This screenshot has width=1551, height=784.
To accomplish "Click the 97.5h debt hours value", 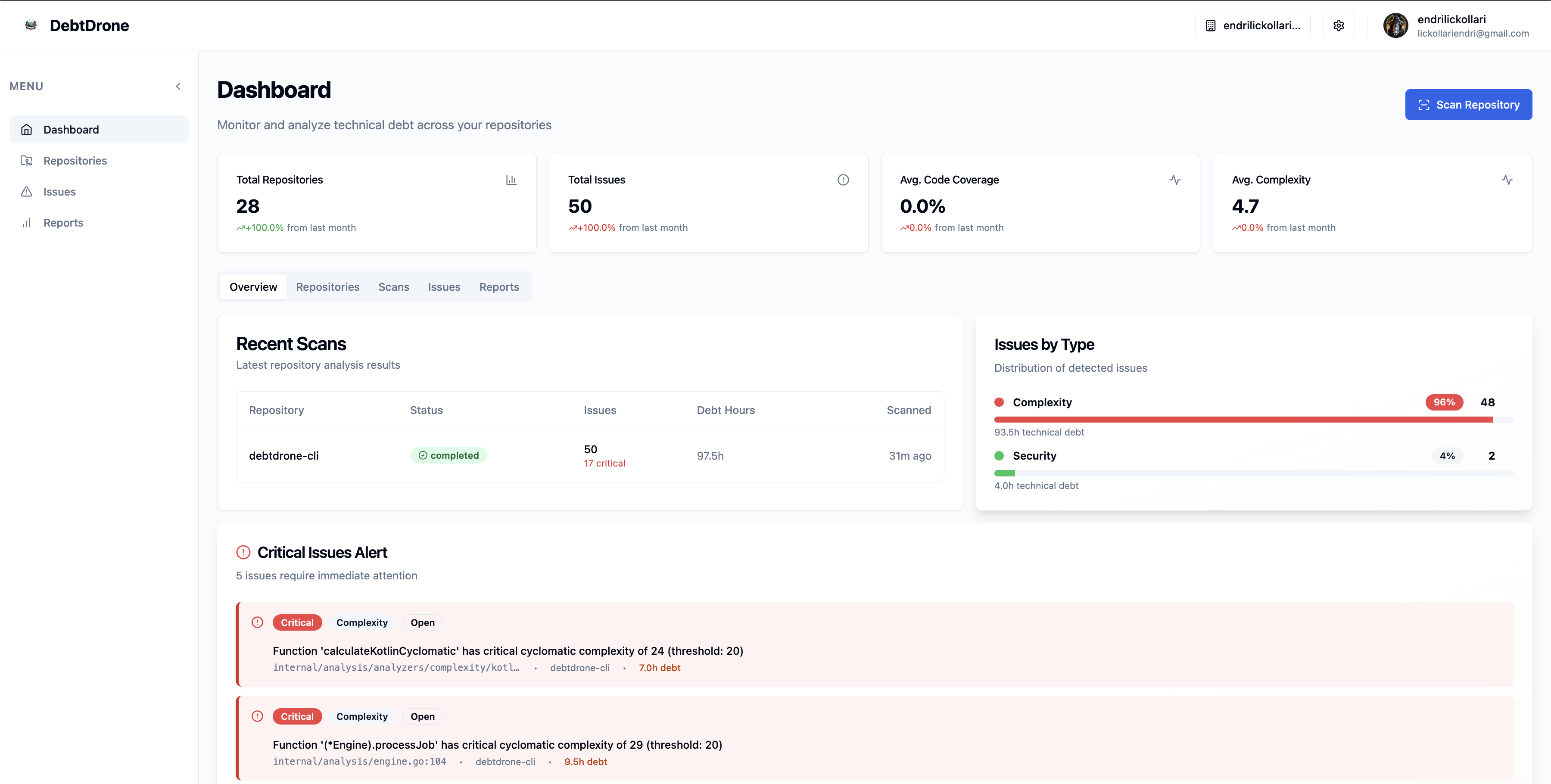I will [x=710, y=456].
